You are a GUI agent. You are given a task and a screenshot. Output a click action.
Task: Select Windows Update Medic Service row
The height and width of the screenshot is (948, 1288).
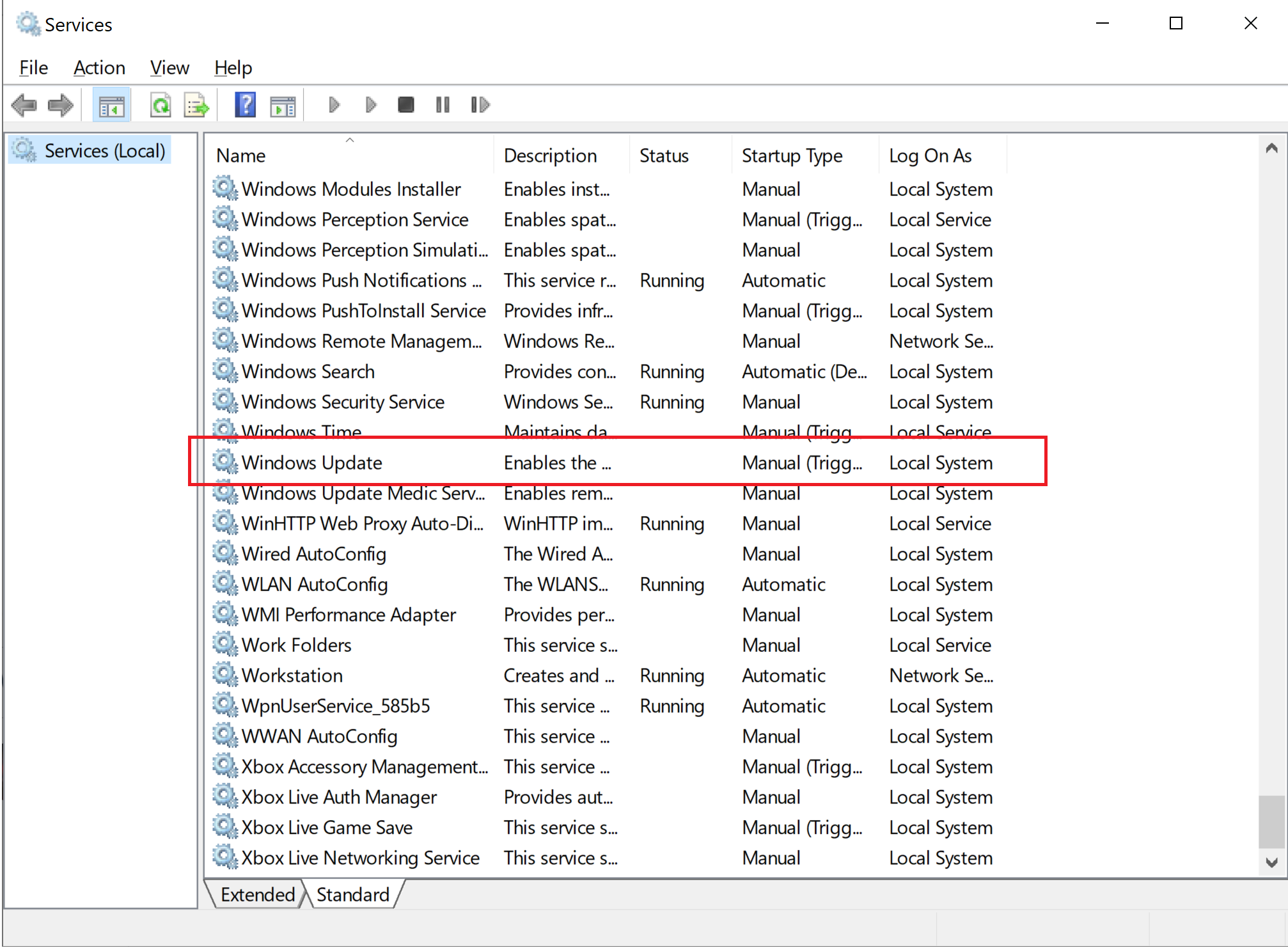pos(609,493)
